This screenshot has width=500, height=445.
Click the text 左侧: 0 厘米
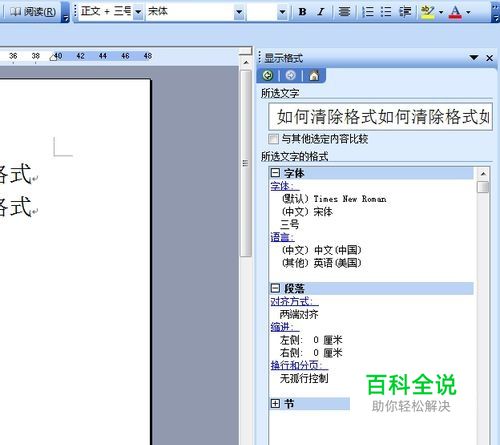tap(311, 340)
